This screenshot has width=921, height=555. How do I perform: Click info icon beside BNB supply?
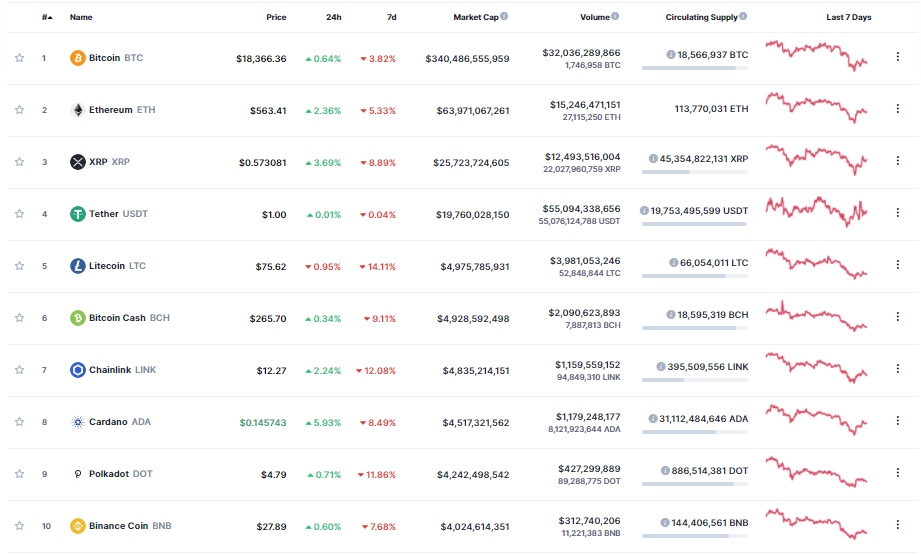(x=665, y=523)
